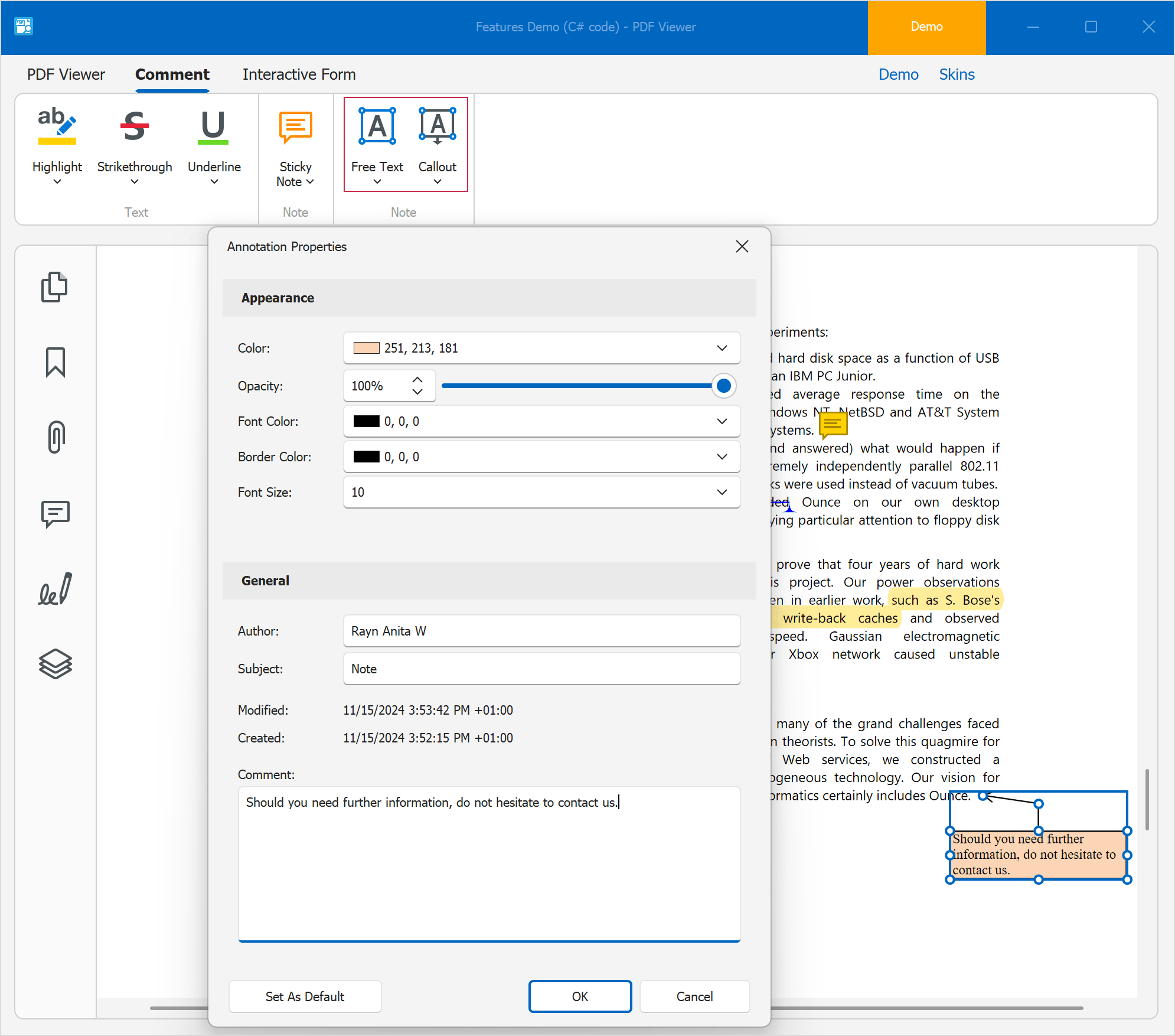
Task: Open the Layers panel
Action: 55,664
